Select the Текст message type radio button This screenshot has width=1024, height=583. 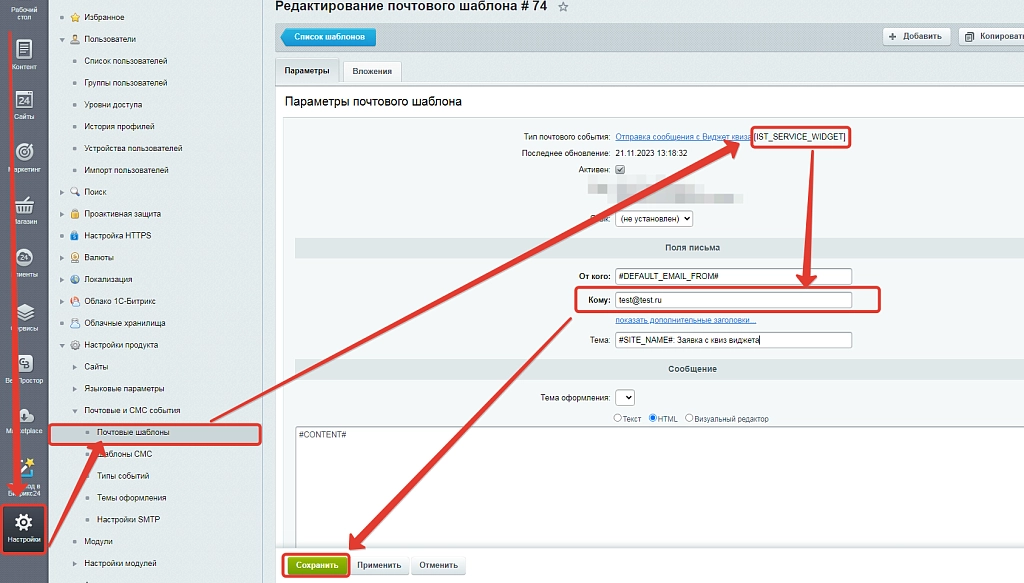(x=617, y=418)
